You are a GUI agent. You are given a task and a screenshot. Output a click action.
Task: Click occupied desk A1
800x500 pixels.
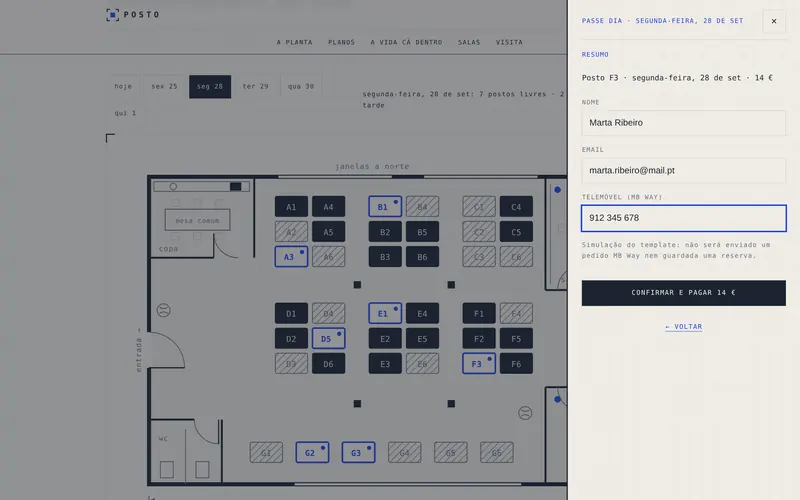(291, 207)
